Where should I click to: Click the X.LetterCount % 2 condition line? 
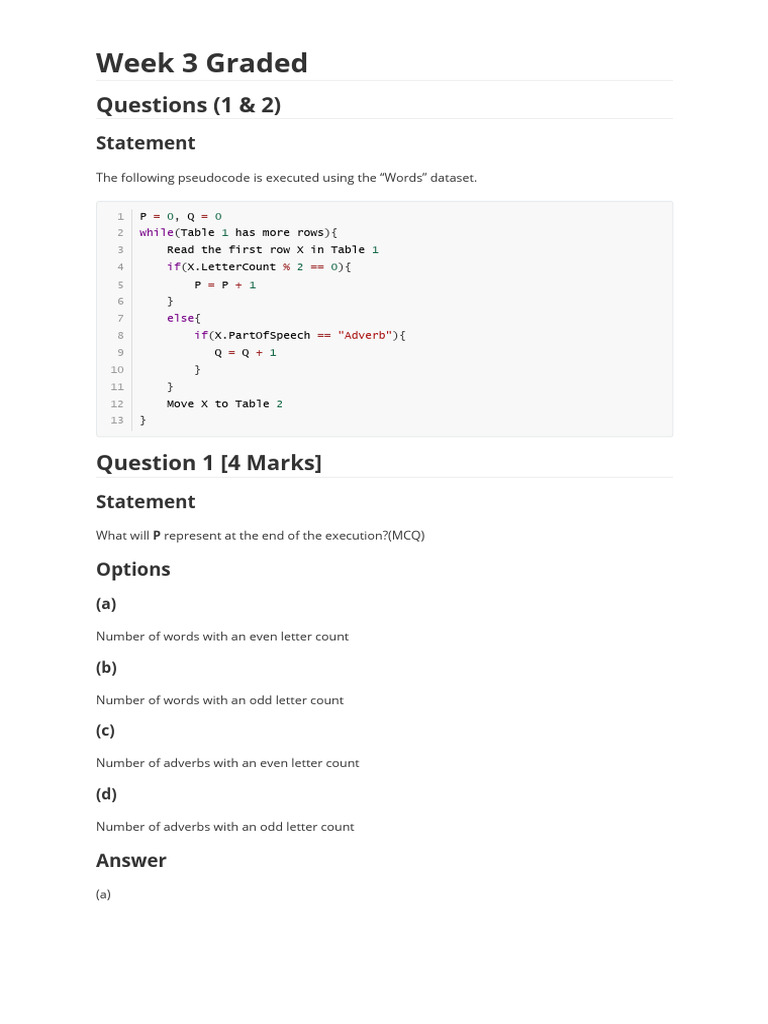[x=259, y=267]
